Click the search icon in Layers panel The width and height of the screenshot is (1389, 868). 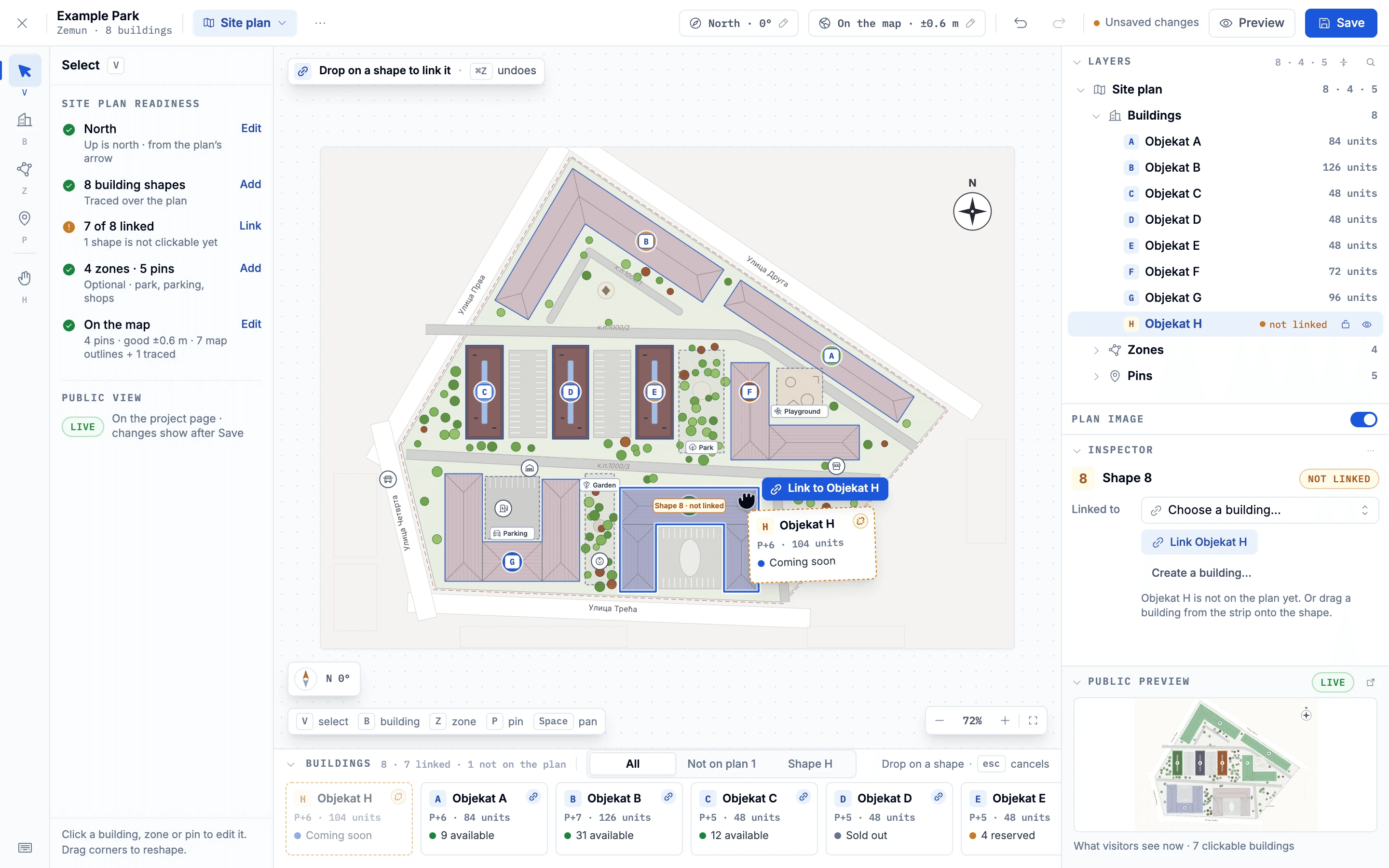[1371, 62]
